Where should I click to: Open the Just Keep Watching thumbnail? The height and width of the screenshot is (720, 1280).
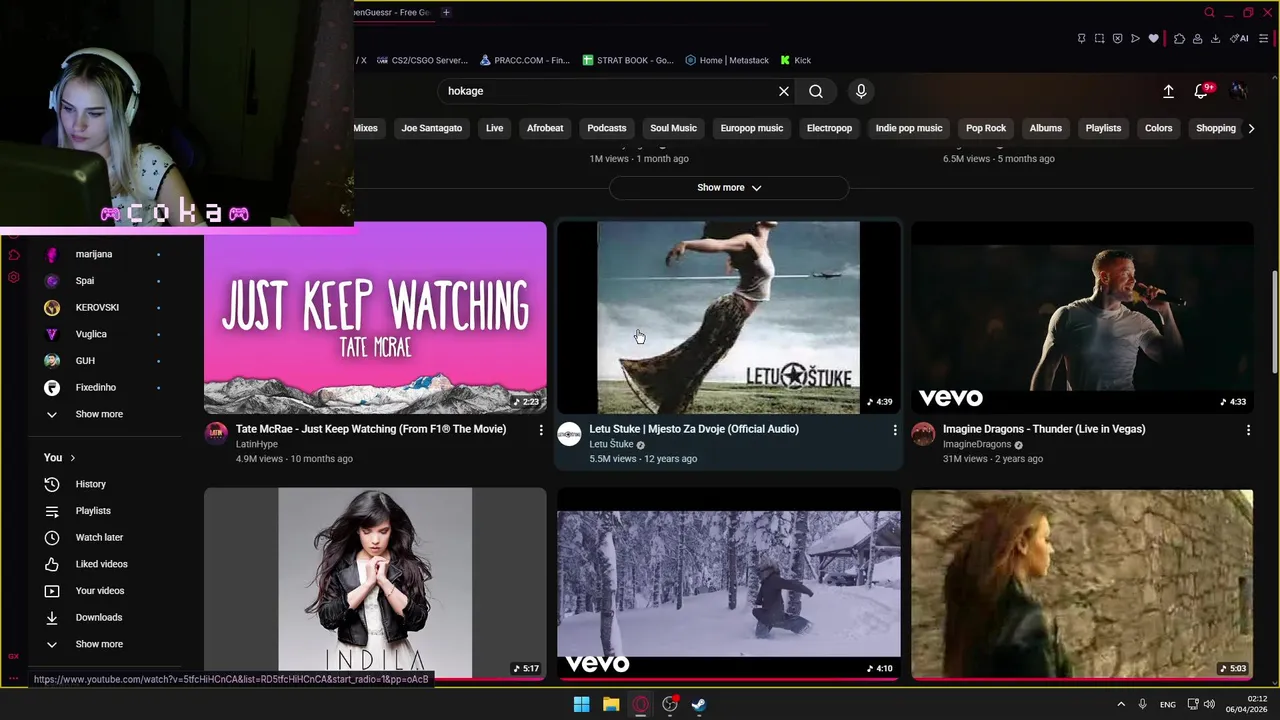375,317
